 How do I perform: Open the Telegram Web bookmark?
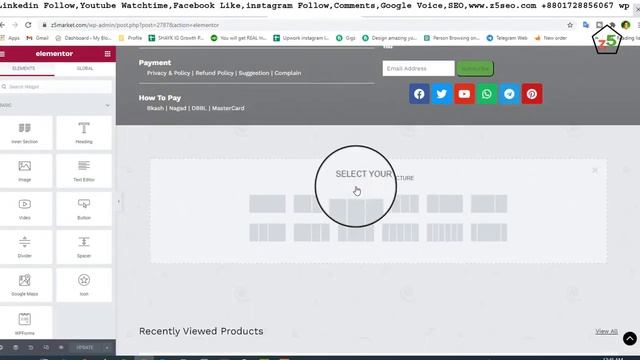(507, 38)
